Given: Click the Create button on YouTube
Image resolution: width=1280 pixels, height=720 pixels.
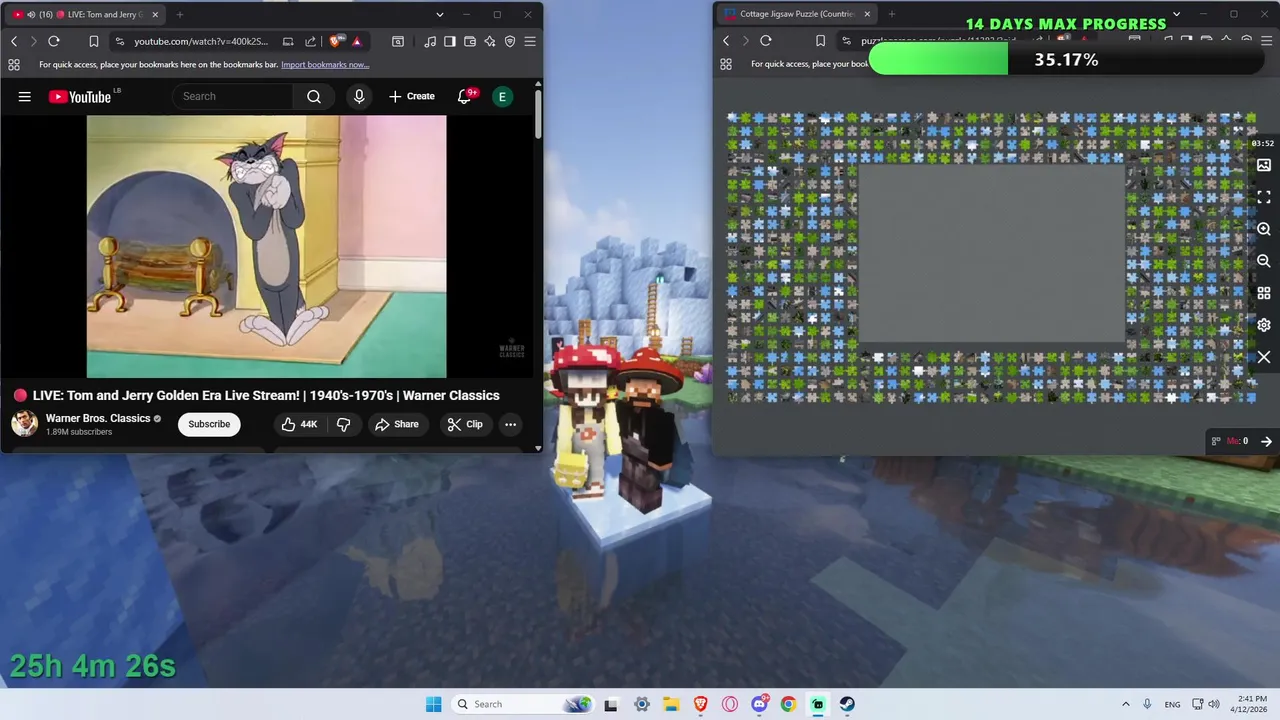Looking at the screenshot, I should pos(412,96).
